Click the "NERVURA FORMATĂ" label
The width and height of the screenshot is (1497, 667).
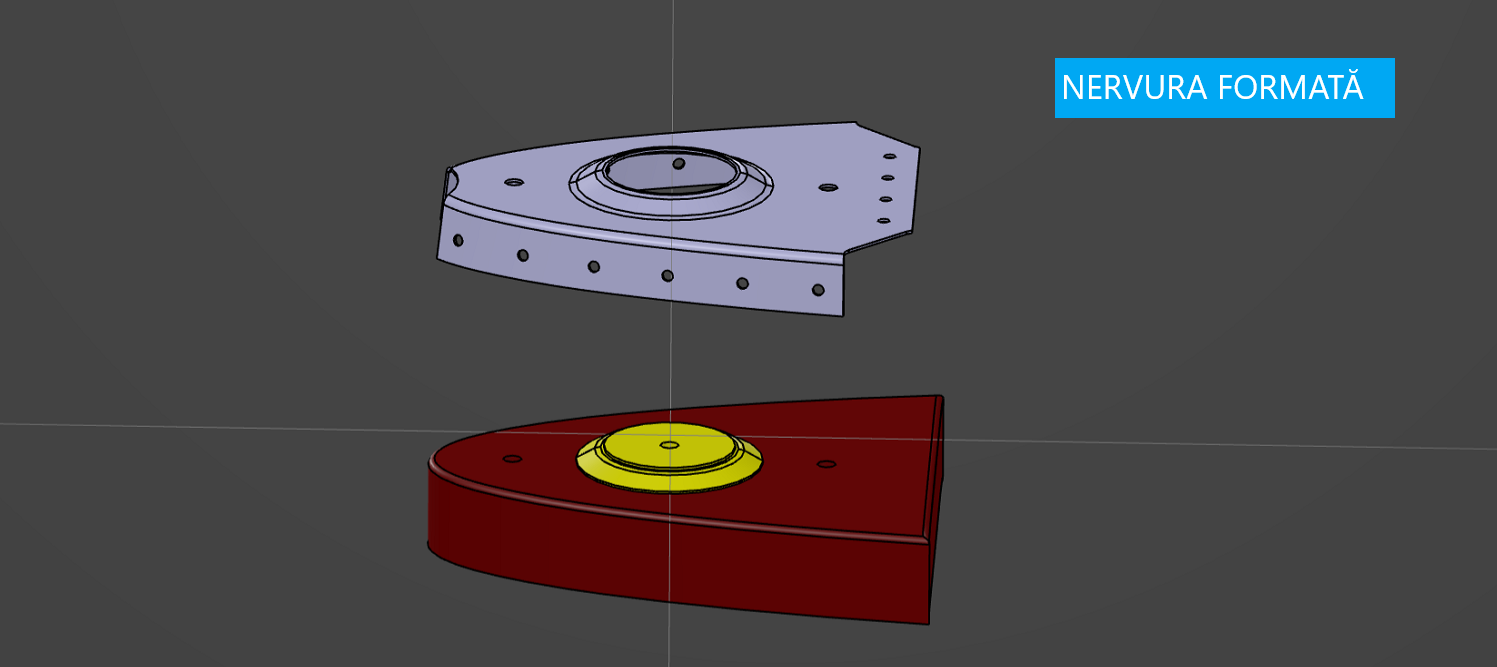(1224, 88)
